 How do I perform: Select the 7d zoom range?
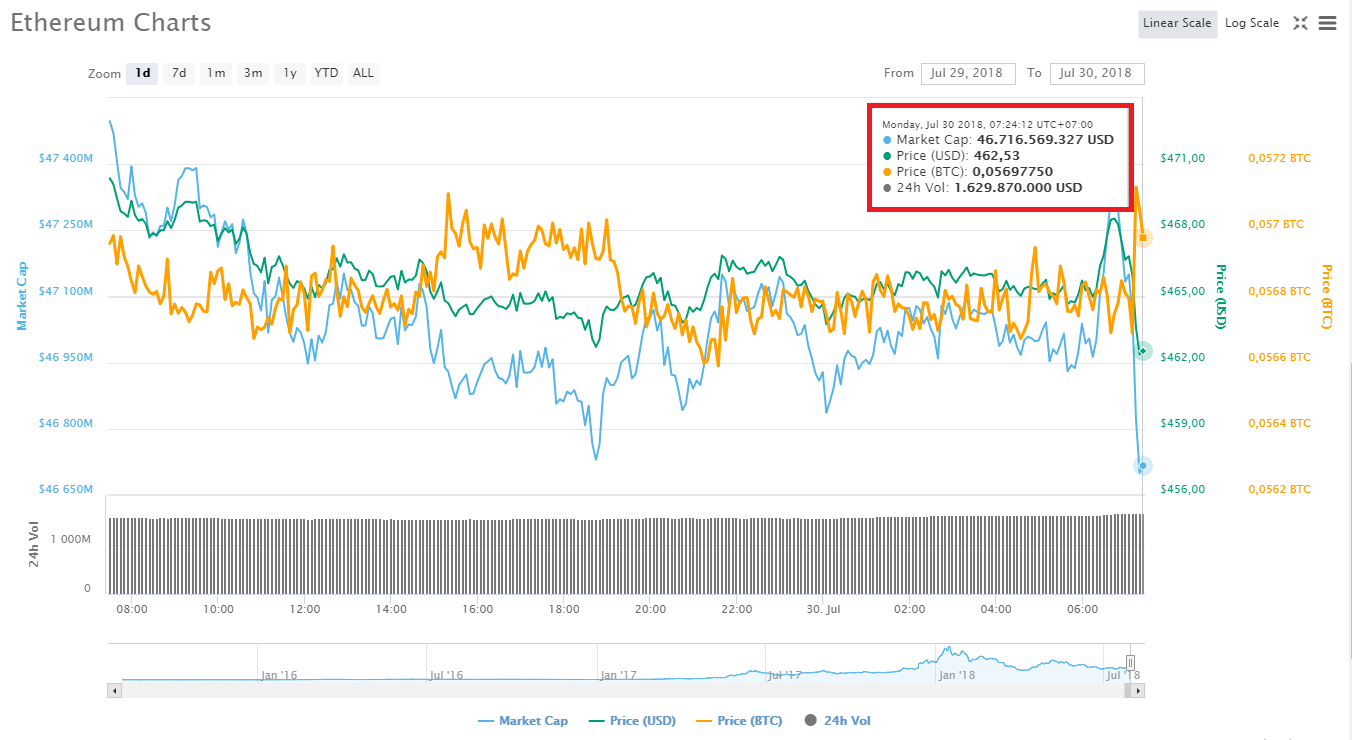pos(178,73)
